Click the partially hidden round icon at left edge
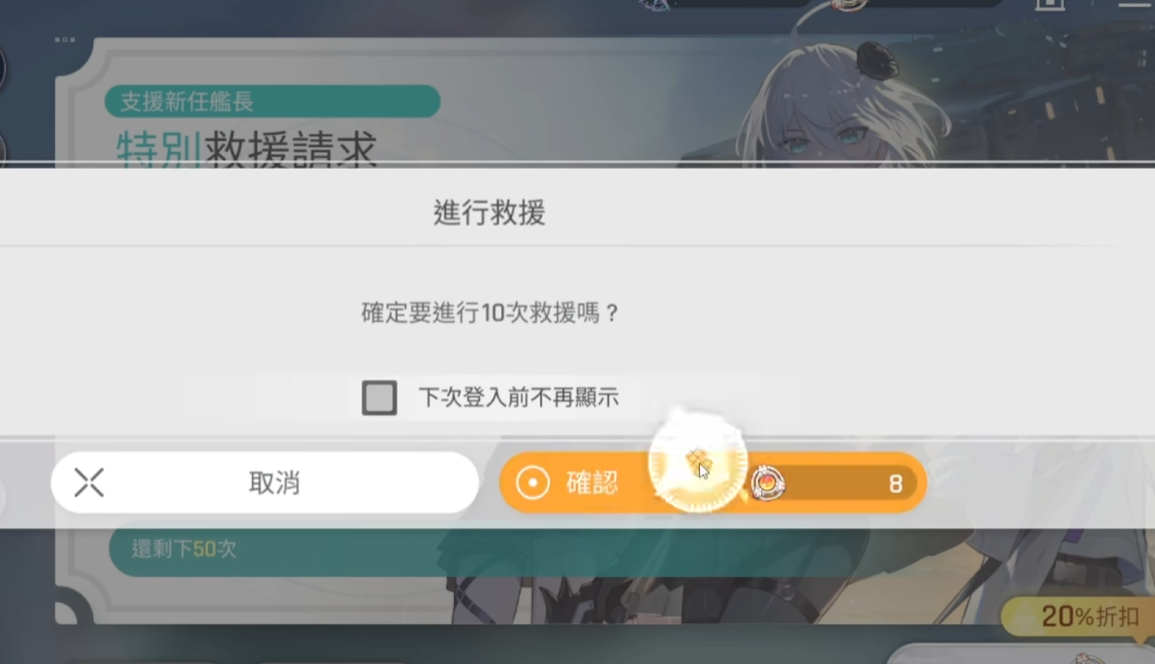Screen dimensions: 1155x664 click(3, 69)
